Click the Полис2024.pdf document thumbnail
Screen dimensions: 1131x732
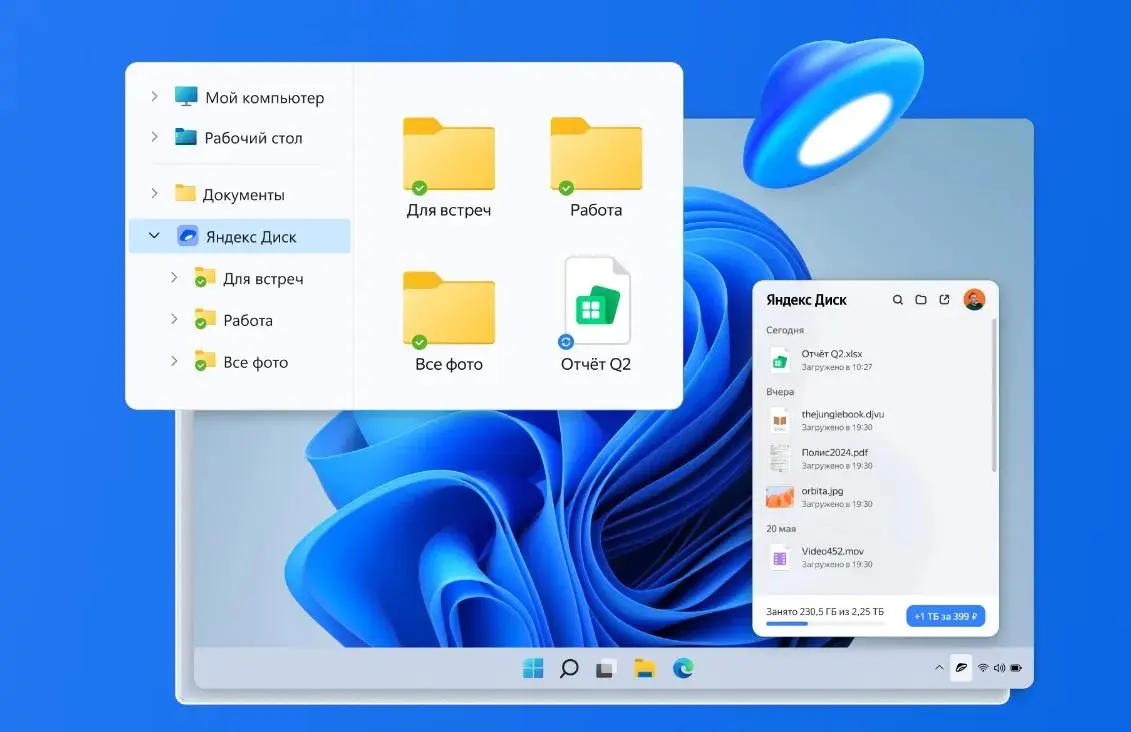pyautogui.click(x=780, y=459)
